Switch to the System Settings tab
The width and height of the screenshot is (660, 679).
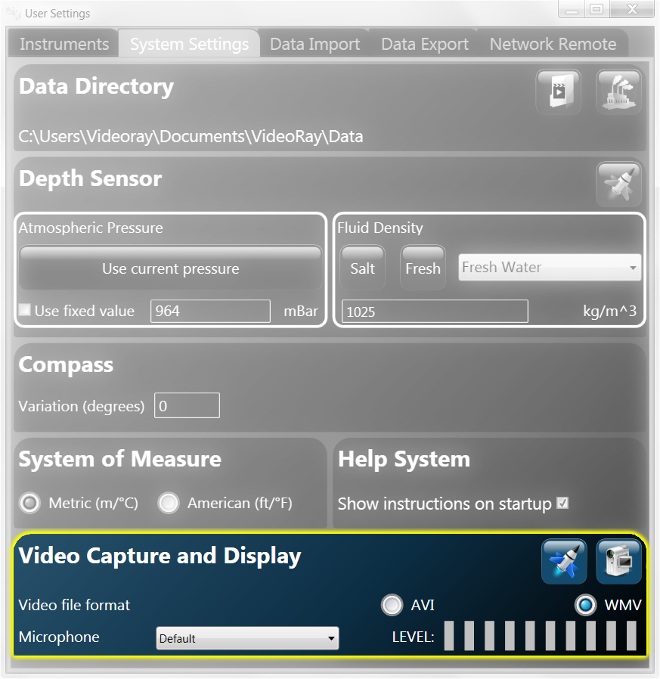[x=189, y=44]
